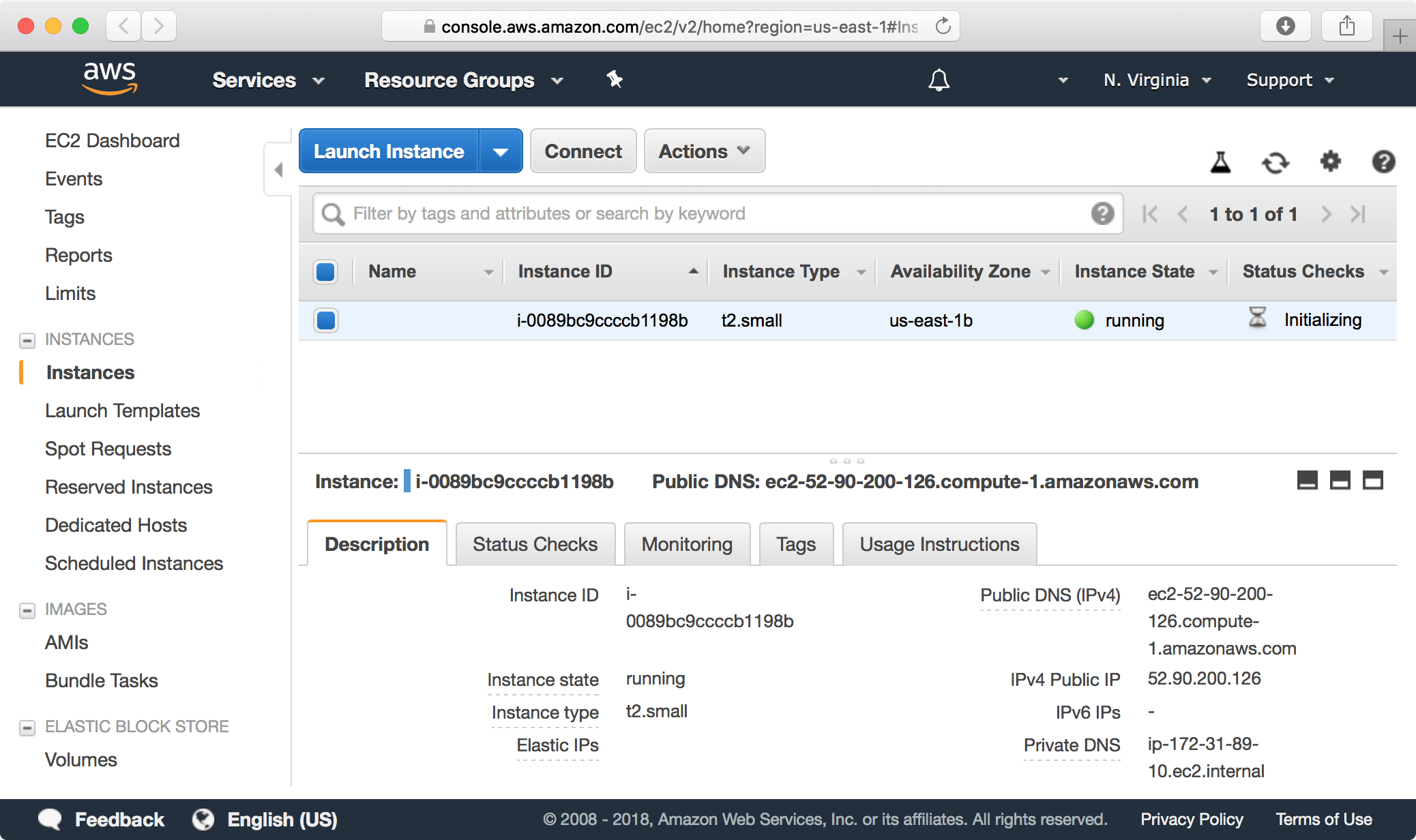Click the Connect button

click(x=583, y=152)
